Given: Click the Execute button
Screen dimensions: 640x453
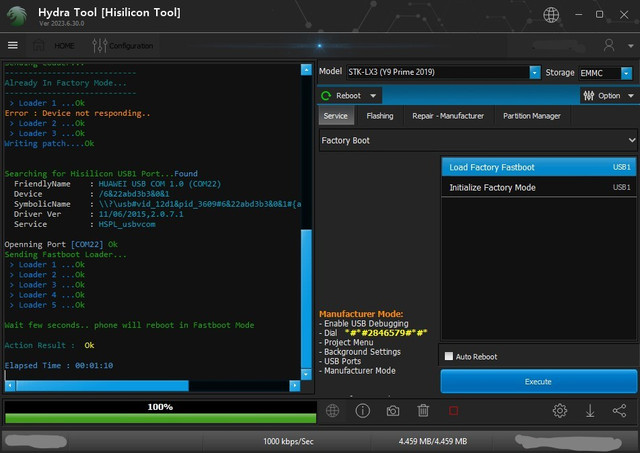Looking at the screenshot, I should pos(538,382).
